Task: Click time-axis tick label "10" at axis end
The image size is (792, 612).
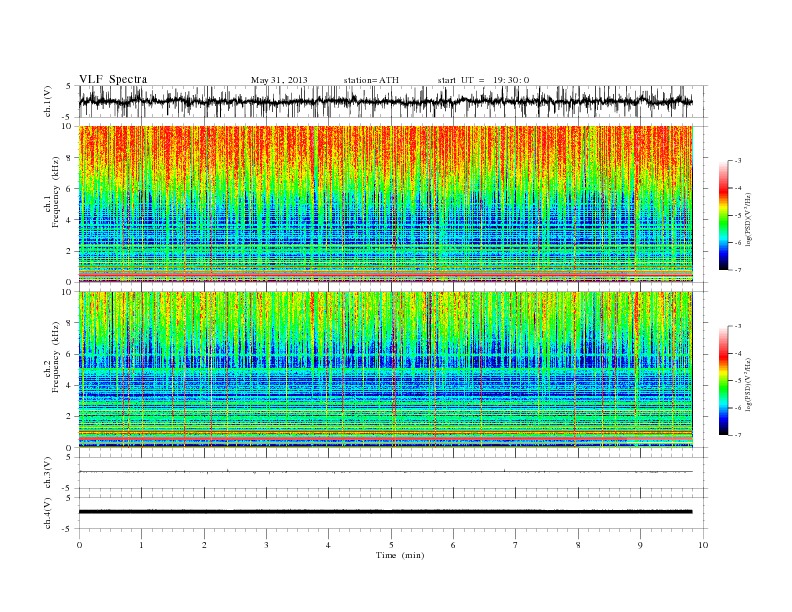Action: pyautogui.click(x=703, y=545)
